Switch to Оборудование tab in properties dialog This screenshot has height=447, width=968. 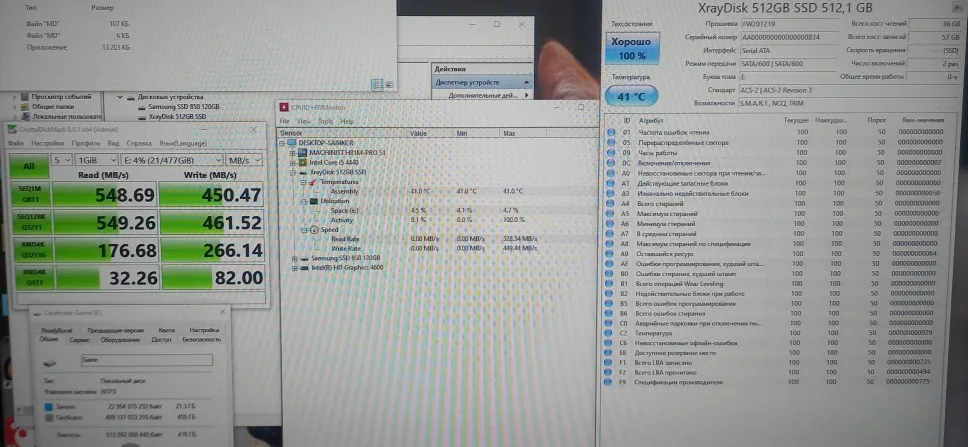(x=120, y=340)
